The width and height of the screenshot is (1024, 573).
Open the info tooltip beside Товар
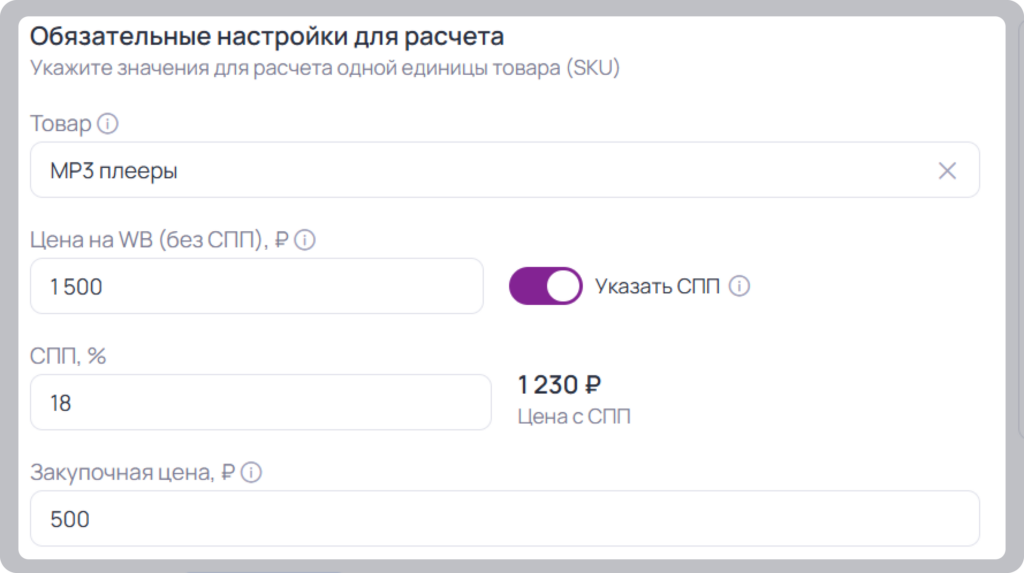[x=108, y=123]
